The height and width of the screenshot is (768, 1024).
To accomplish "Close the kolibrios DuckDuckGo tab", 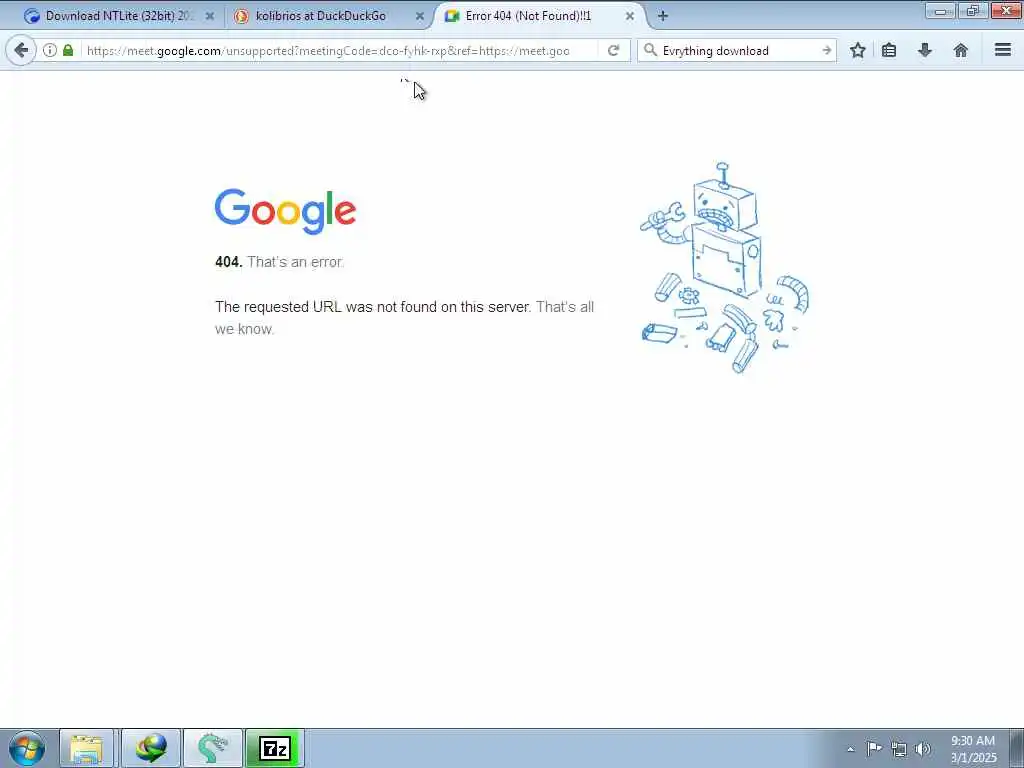I will (420, 16).
